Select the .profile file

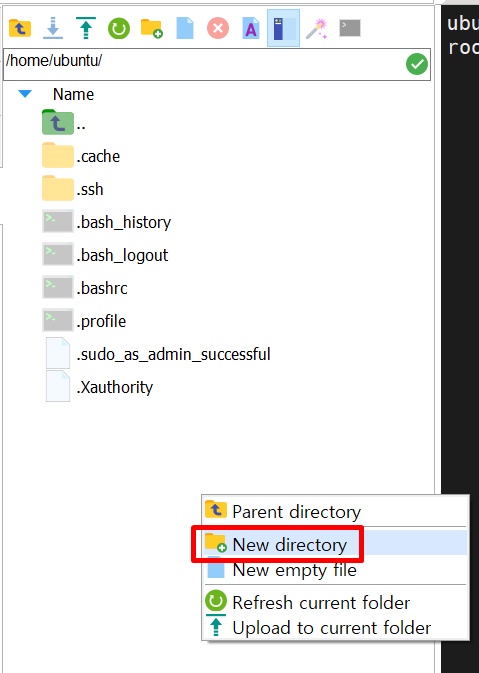point(84,321)
